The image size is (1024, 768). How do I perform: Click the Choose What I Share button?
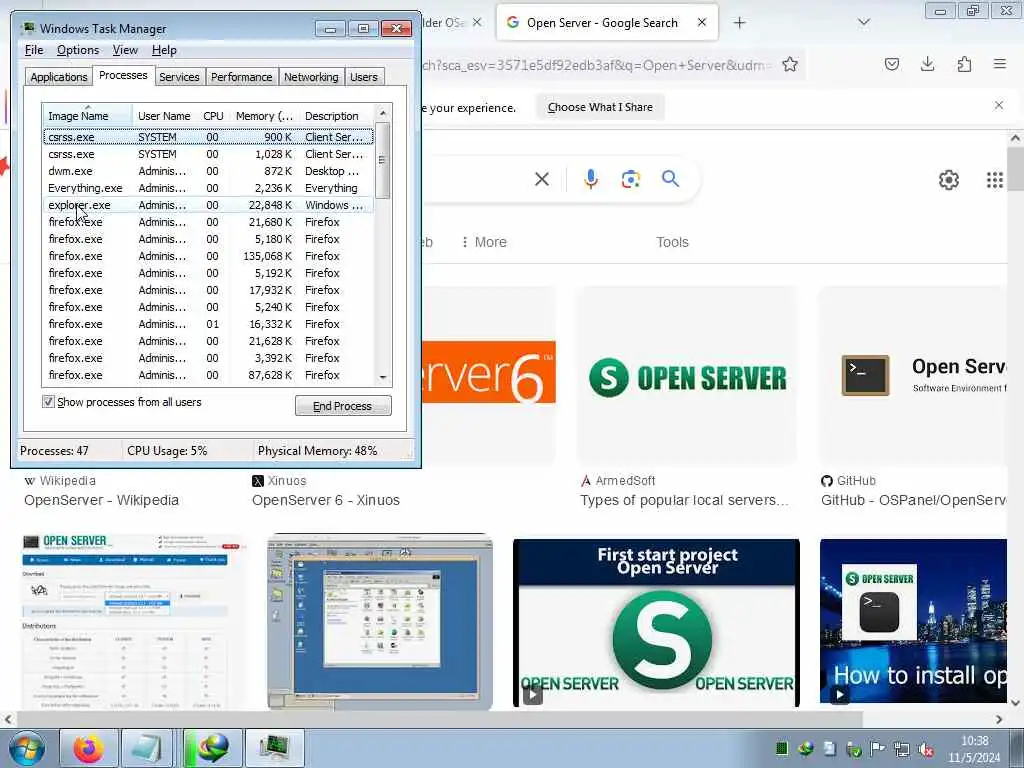pos(600,107)
